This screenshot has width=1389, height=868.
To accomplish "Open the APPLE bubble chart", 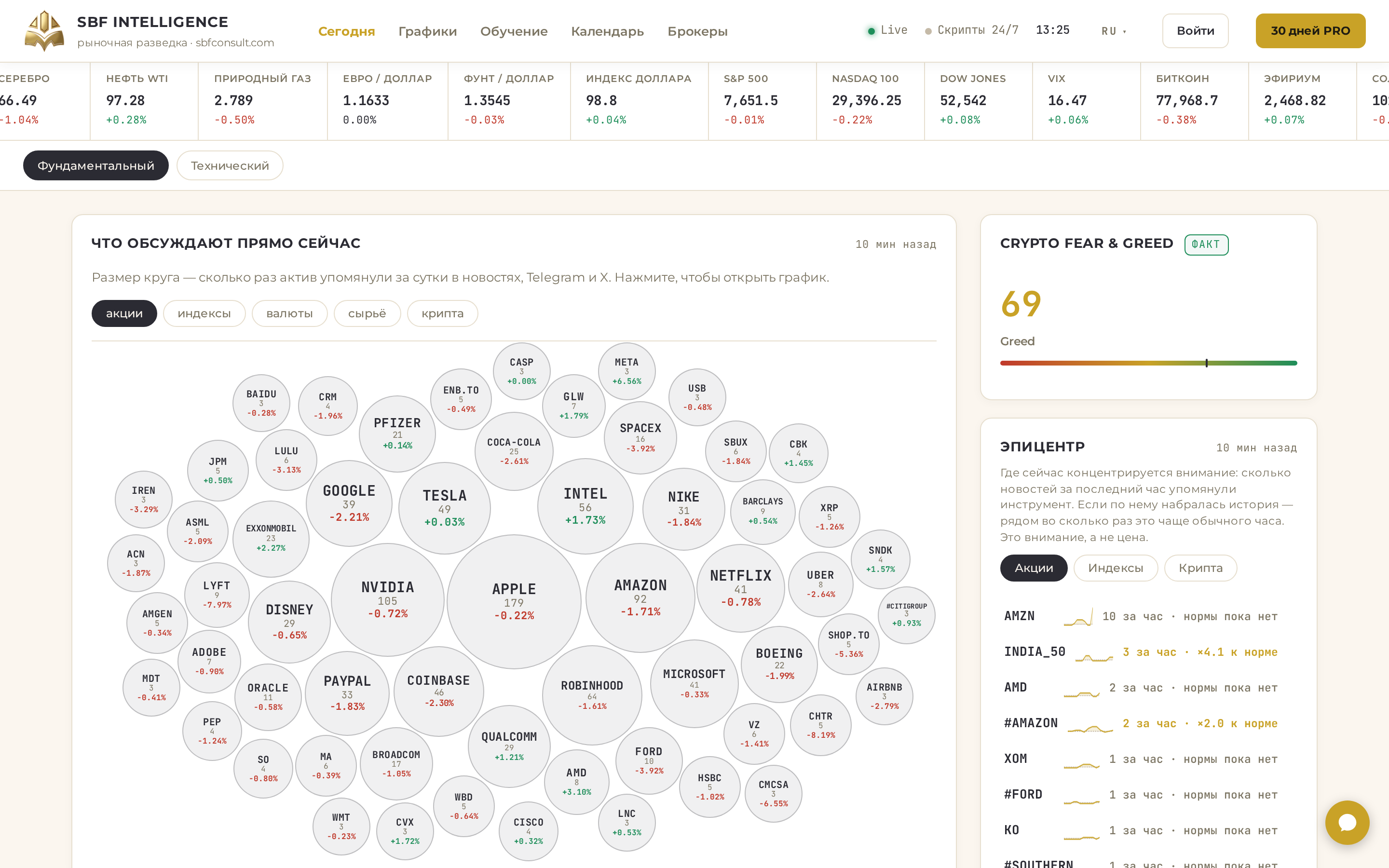I will pos(514,602).
